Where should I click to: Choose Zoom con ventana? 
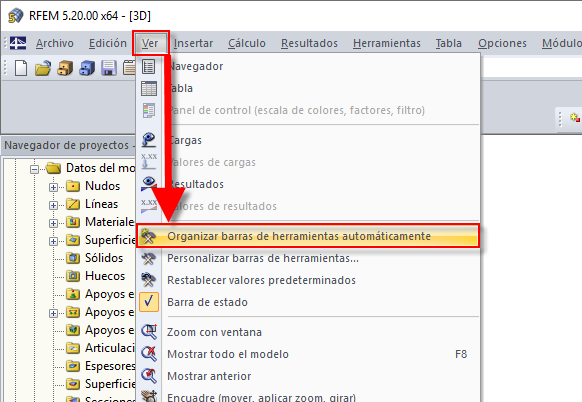click(x=308, y=331)
